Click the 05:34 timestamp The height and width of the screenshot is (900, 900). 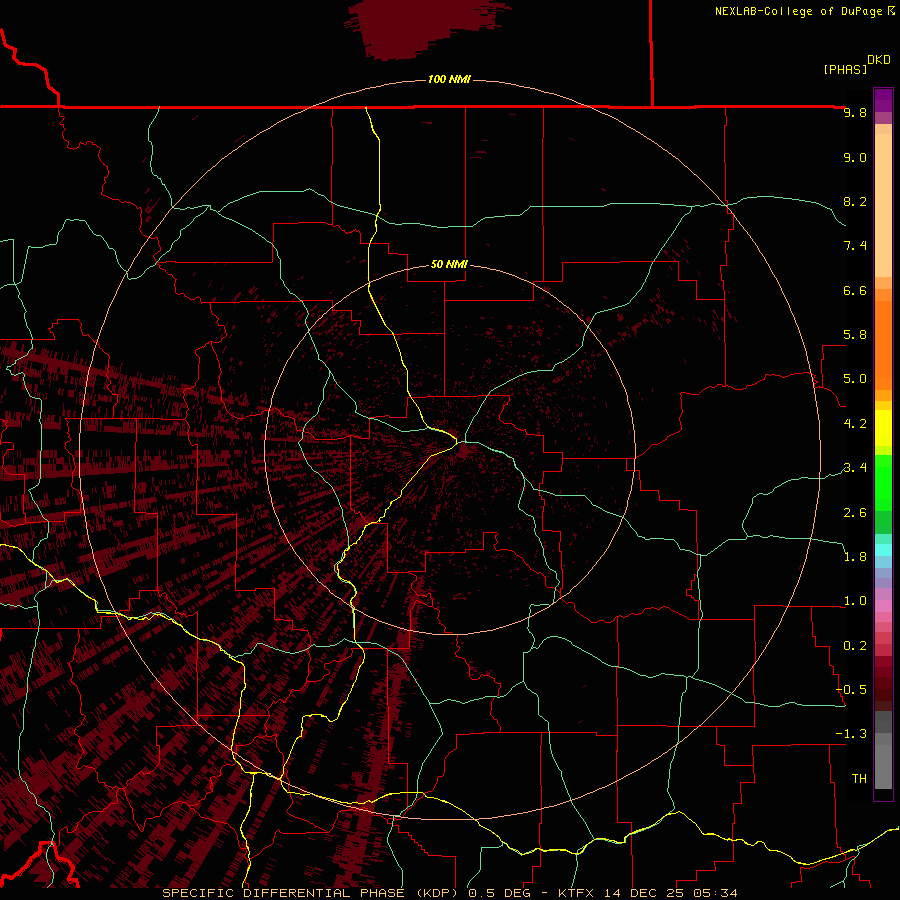point(715,893)
